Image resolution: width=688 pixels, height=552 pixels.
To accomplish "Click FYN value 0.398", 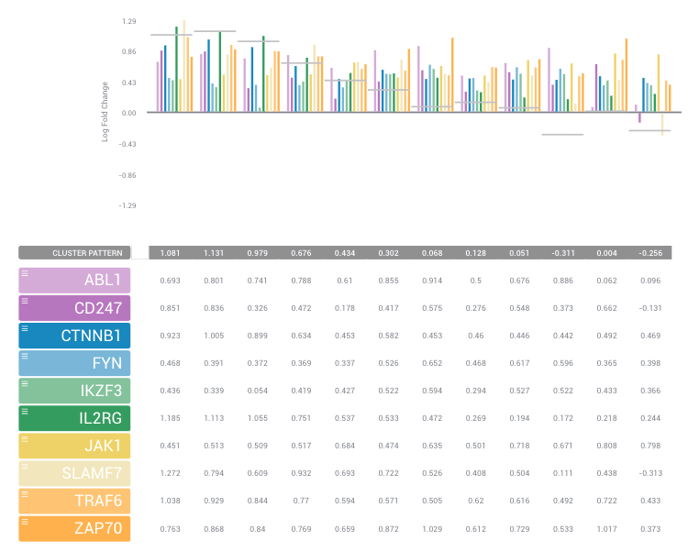I will click(650, 363).
